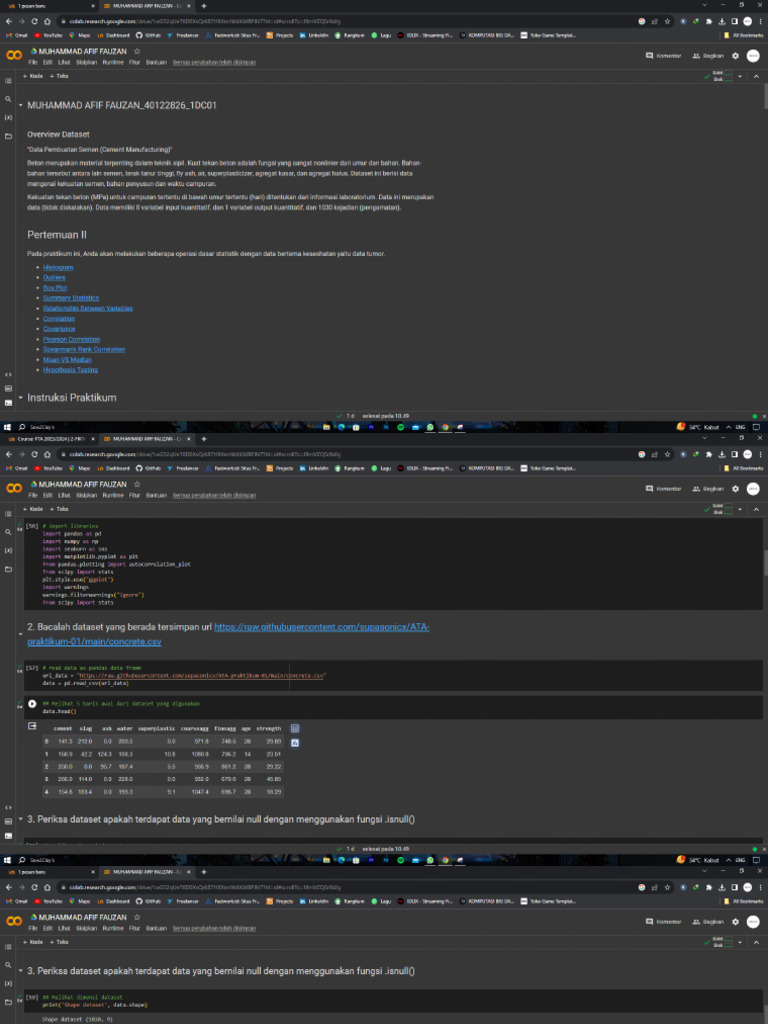
Task: Collapse the MUHAMMAD AFIF FAUZAN_40122826_1DC01 section
Action: point(20,104)
